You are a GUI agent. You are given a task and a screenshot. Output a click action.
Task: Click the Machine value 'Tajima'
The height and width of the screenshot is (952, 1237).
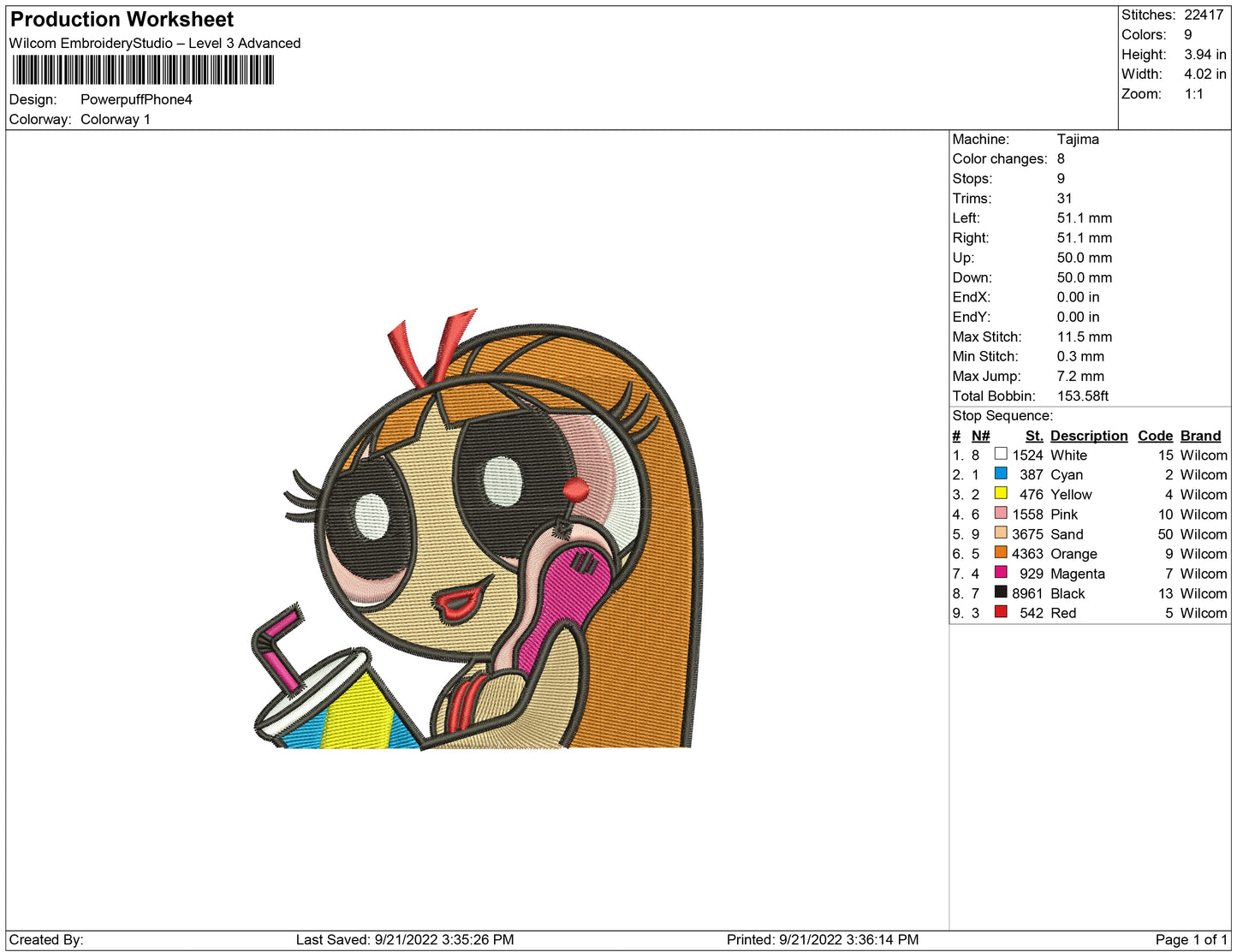point(1078,139)
